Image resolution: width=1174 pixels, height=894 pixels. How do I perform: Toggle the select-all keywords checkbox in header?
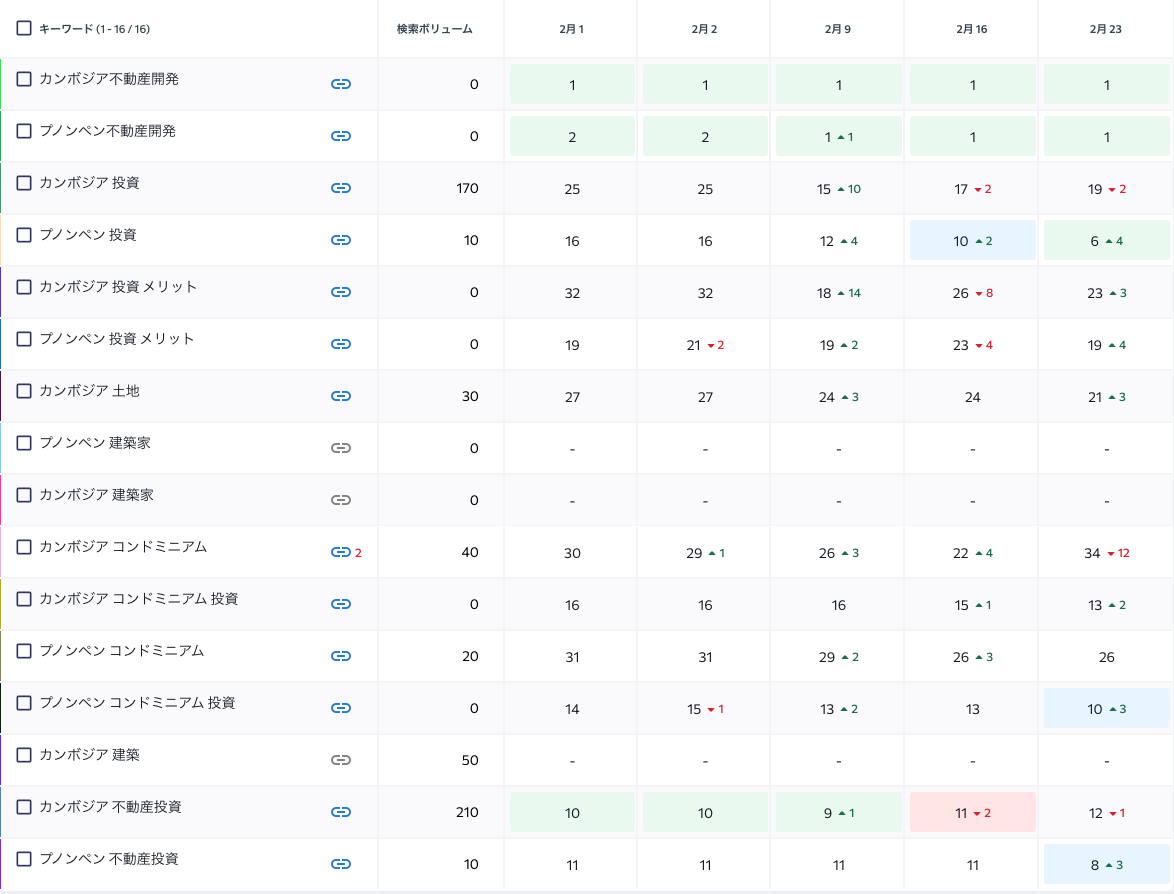pos(24,28)
